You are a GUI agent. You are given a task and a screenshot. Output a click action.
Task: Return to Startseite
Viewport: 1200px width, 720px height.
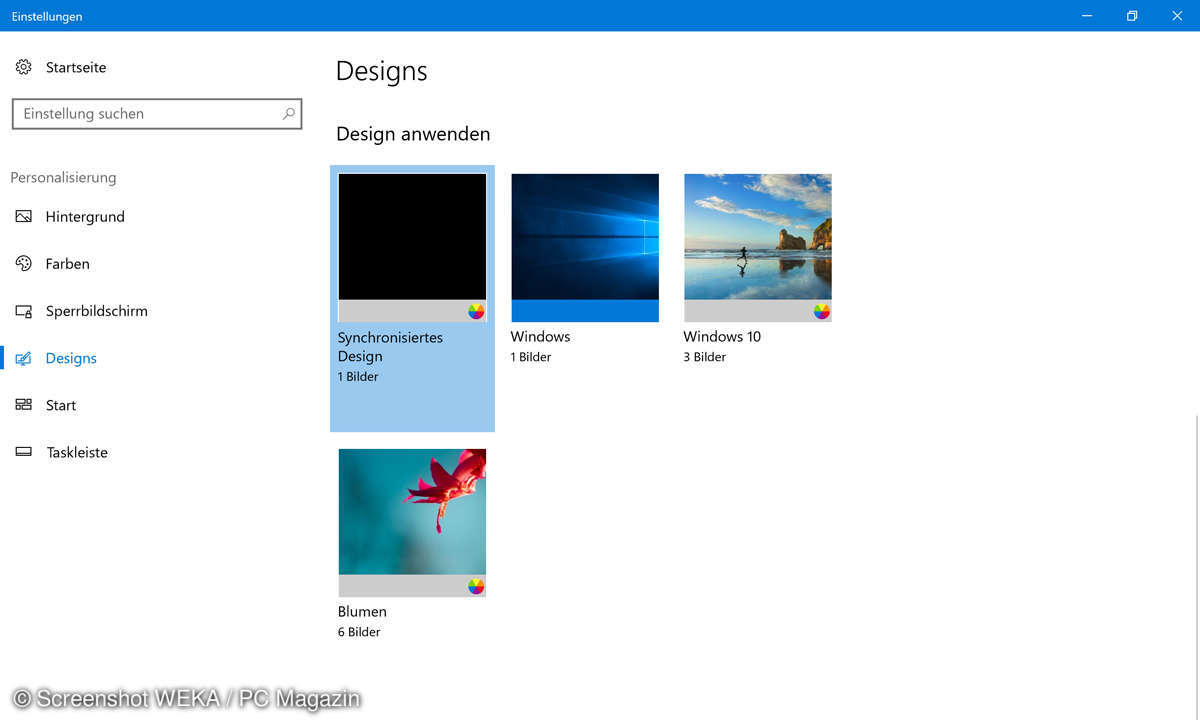click(x=60, y=67)
